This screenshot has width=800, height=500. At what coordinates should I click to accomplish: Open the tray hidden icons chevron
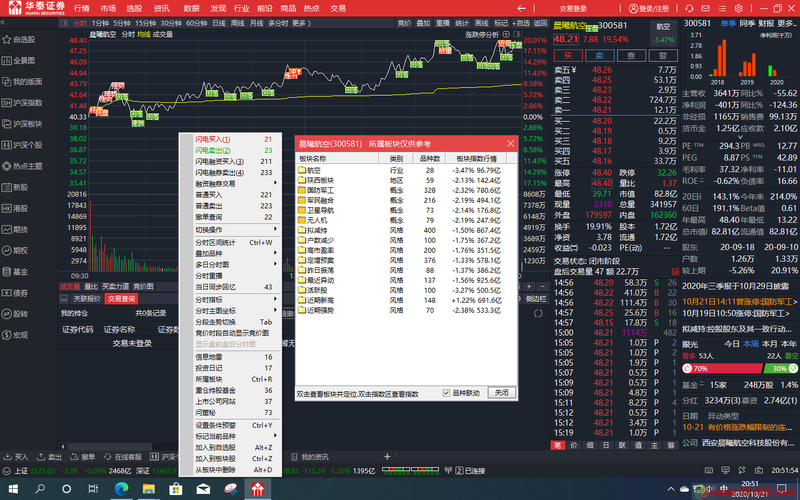[x=670, y=489]
